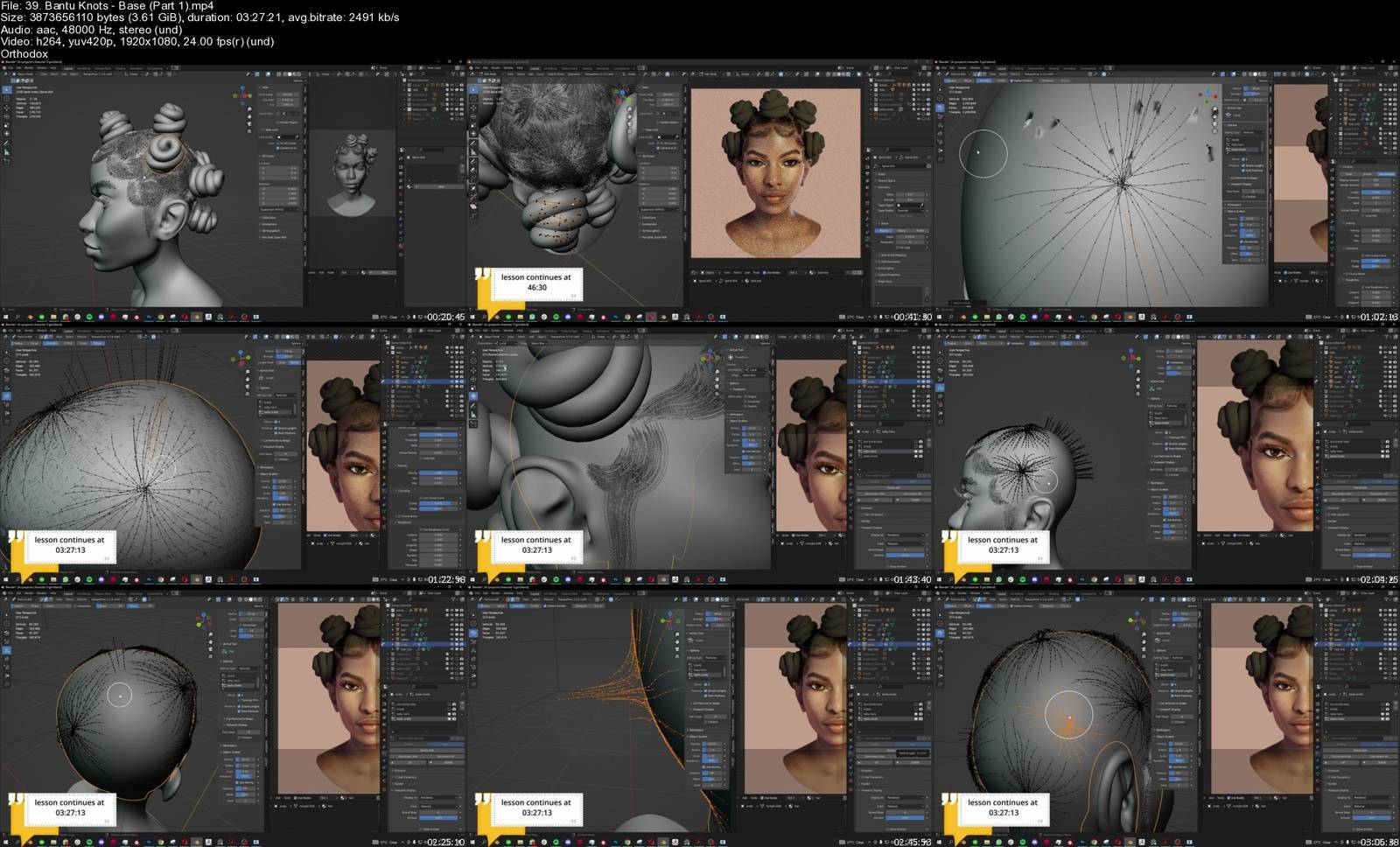Viewport: 1400px width, 847px height.
Task: Click the navigation gizmo in the 02:04:25 frame
Action: point(1133,357)
